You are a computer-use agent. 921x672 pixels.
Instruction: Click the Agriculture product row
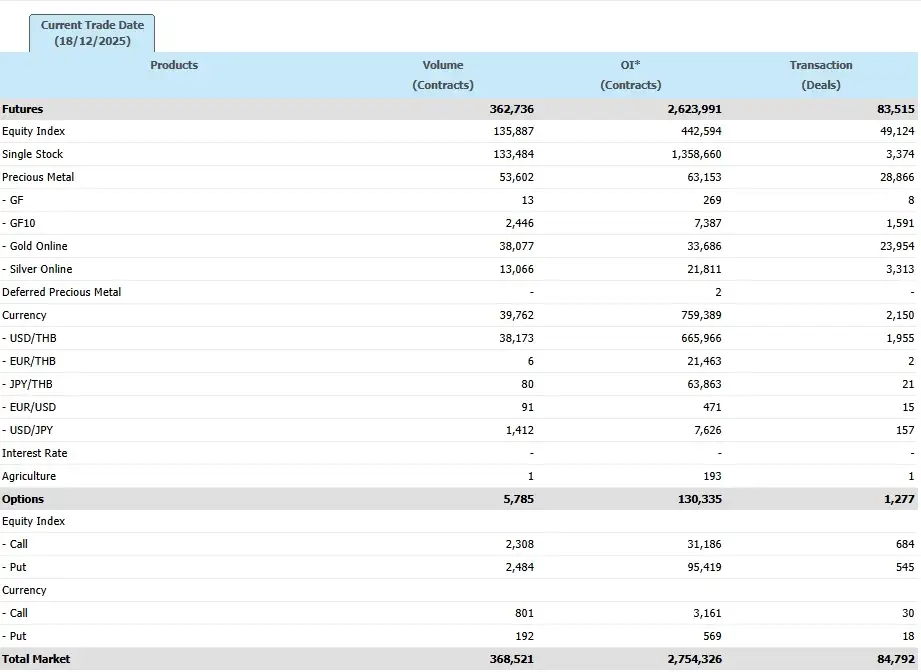click(29, 477)
